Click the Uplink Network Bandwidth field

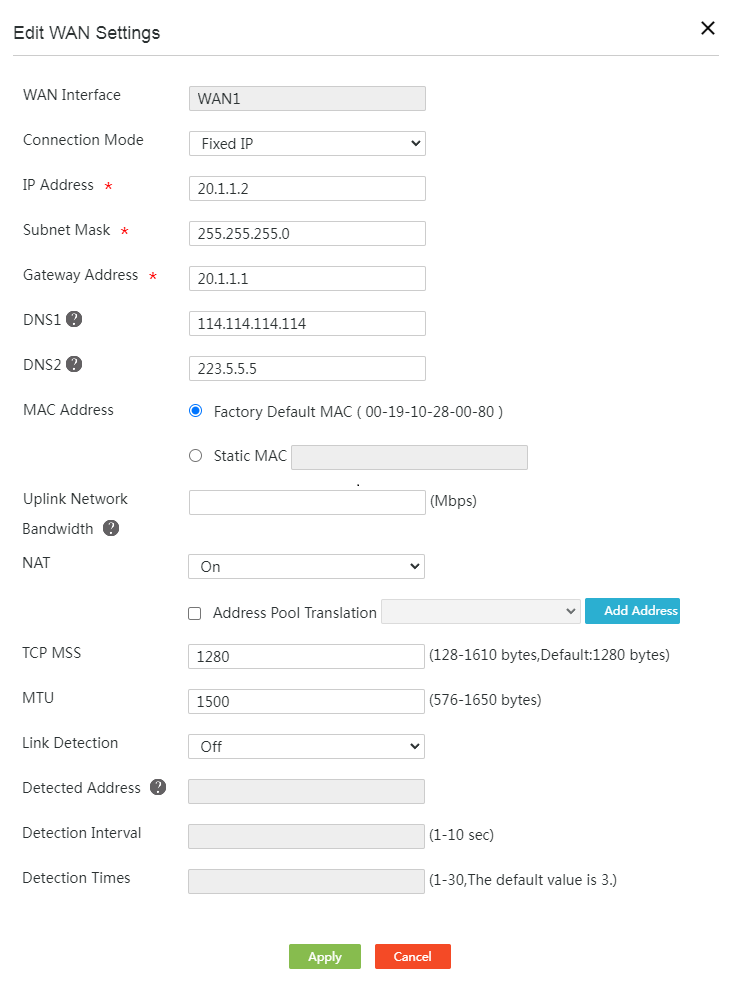pos(307,502)
